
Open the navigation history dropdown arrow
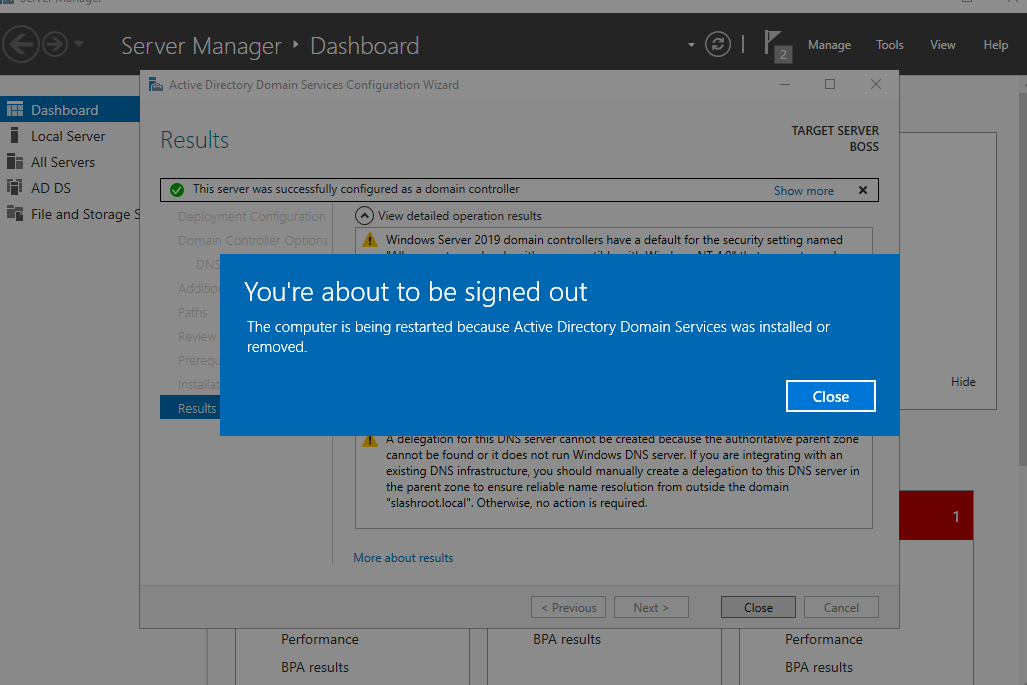click(79, 45)
